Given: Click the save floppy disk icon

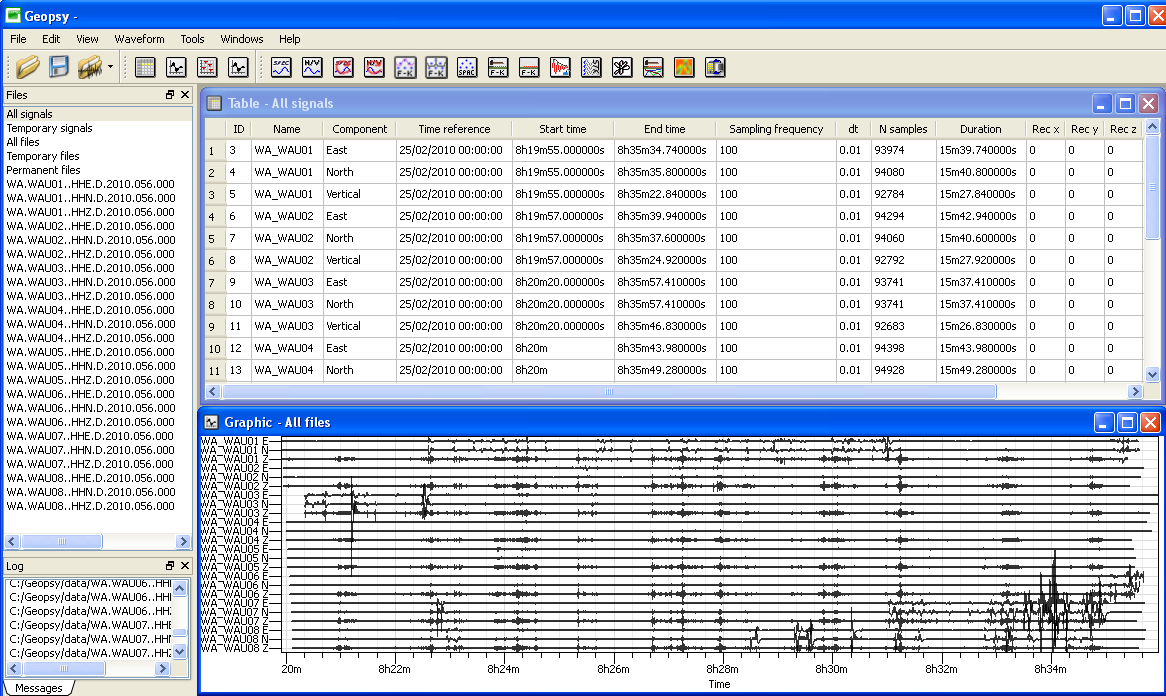Looking at the screenshot, I should coord(59,67).
